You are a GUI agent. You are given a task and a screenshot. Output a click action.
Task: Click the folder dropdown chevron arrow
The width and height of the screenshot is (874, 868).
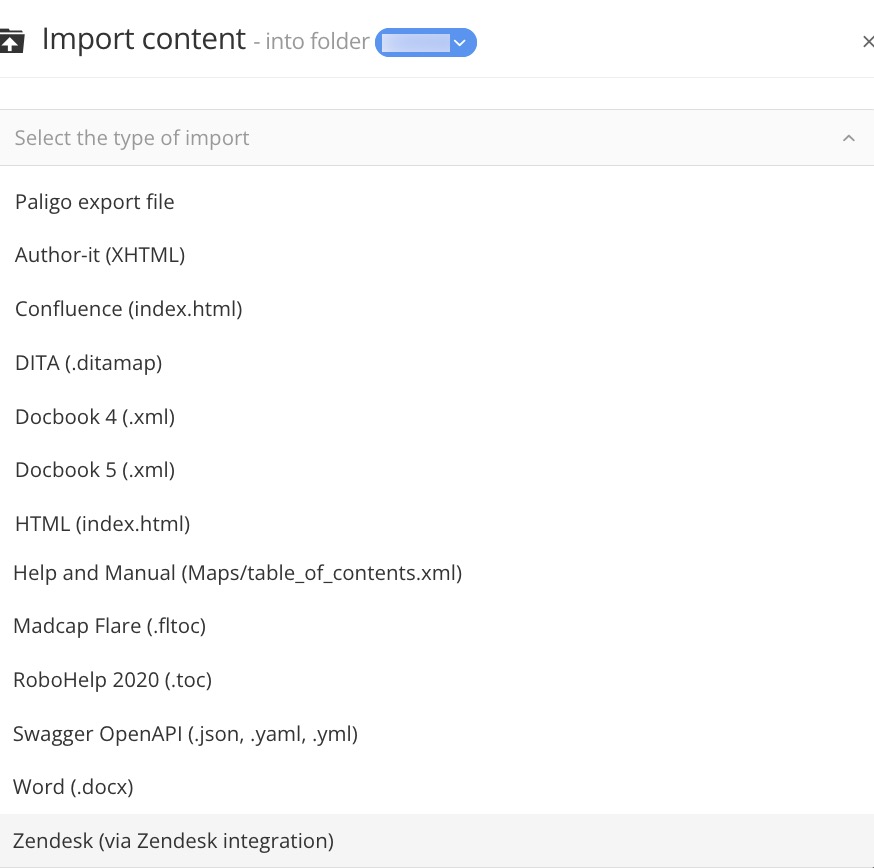[x=459, y=42]
